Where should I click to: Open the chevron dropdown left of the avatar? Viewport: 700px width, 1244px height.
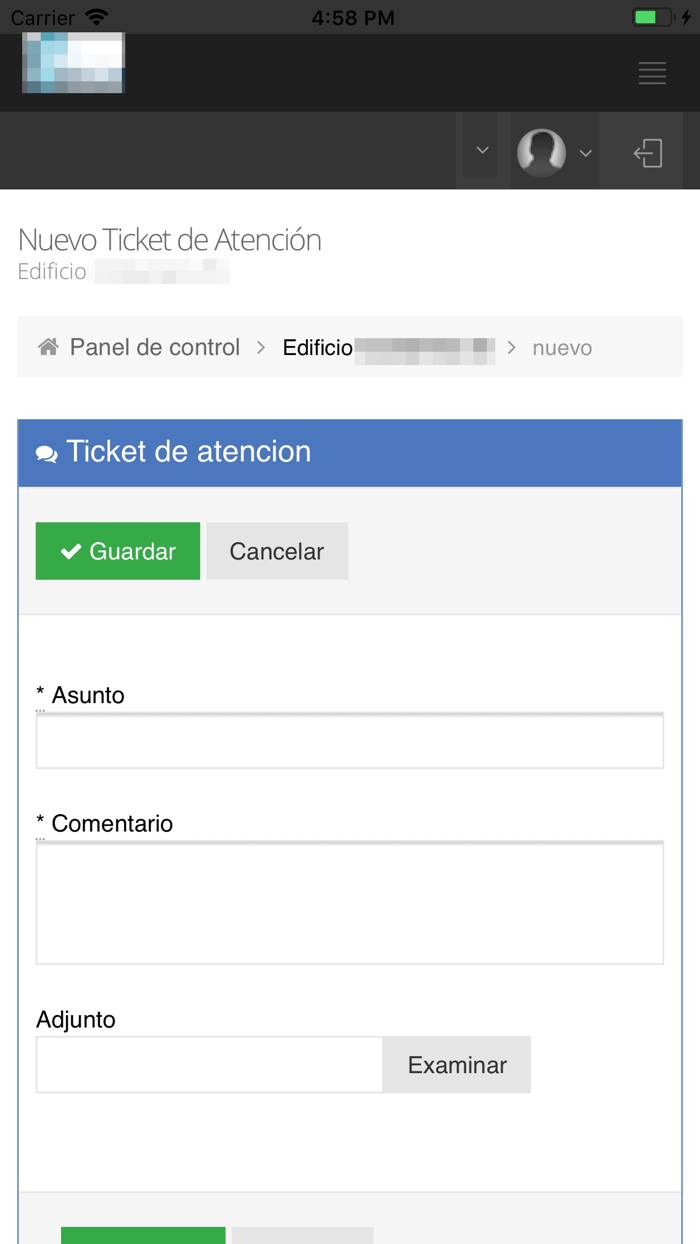482,149
